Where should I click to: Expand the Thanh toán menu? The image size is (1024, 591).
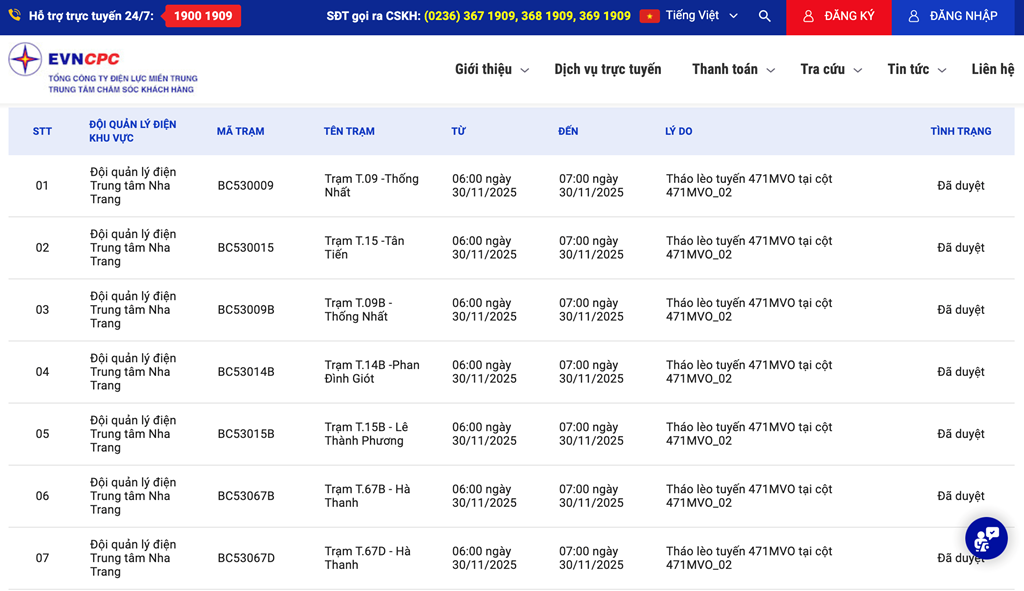point(732,69)
